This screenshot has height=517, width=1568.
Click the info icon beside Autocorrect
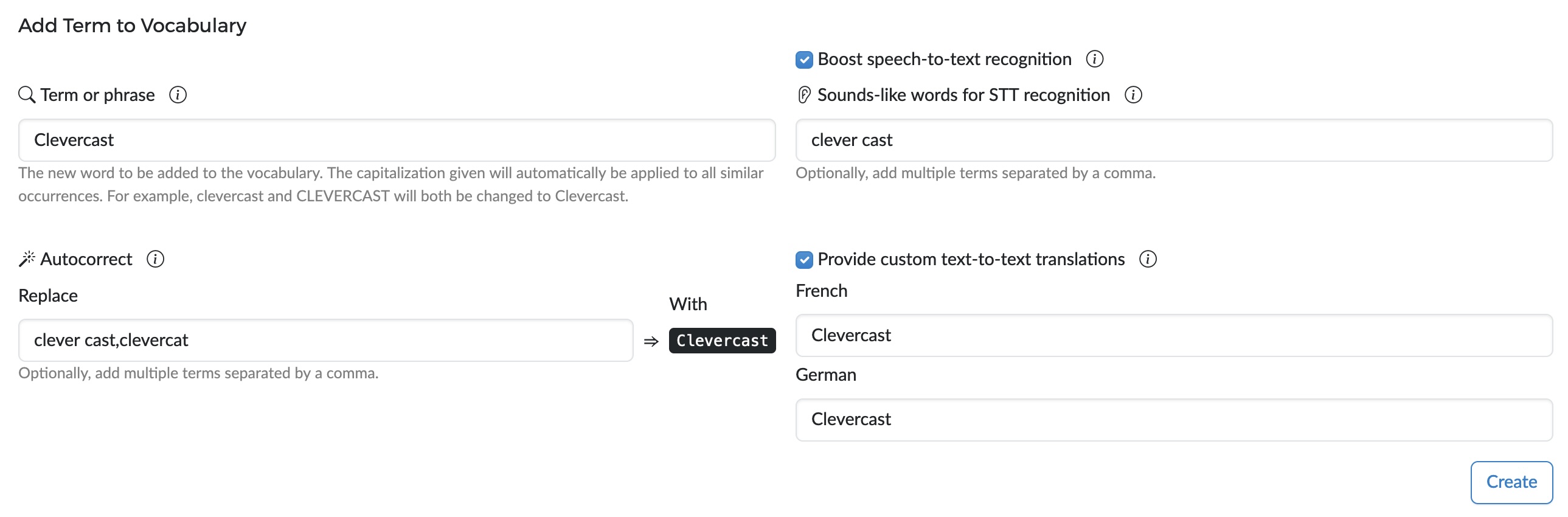tap(155, 260)
